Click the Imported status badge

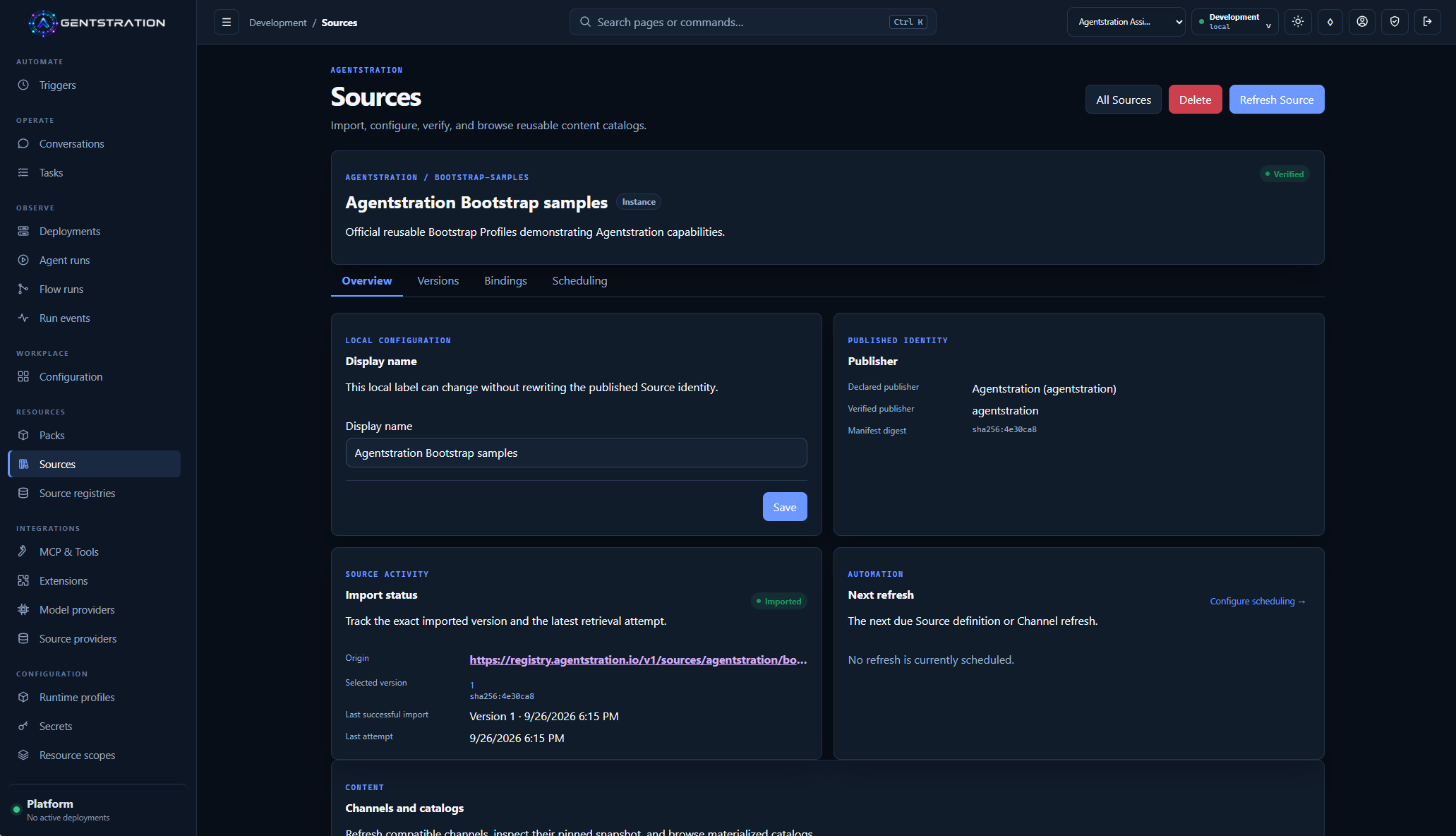point(778,602)
